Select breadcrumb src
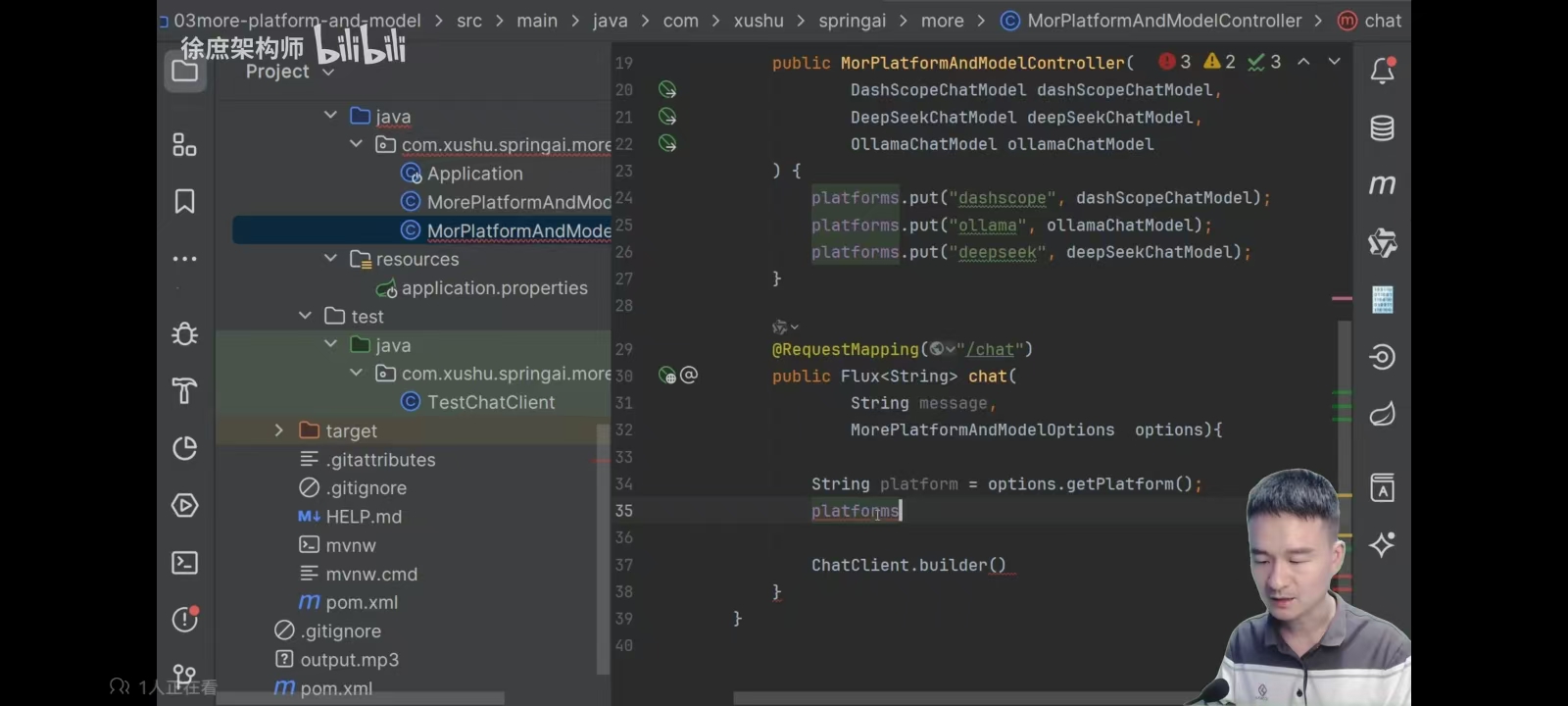1568x706 pixels. point(469,21)
